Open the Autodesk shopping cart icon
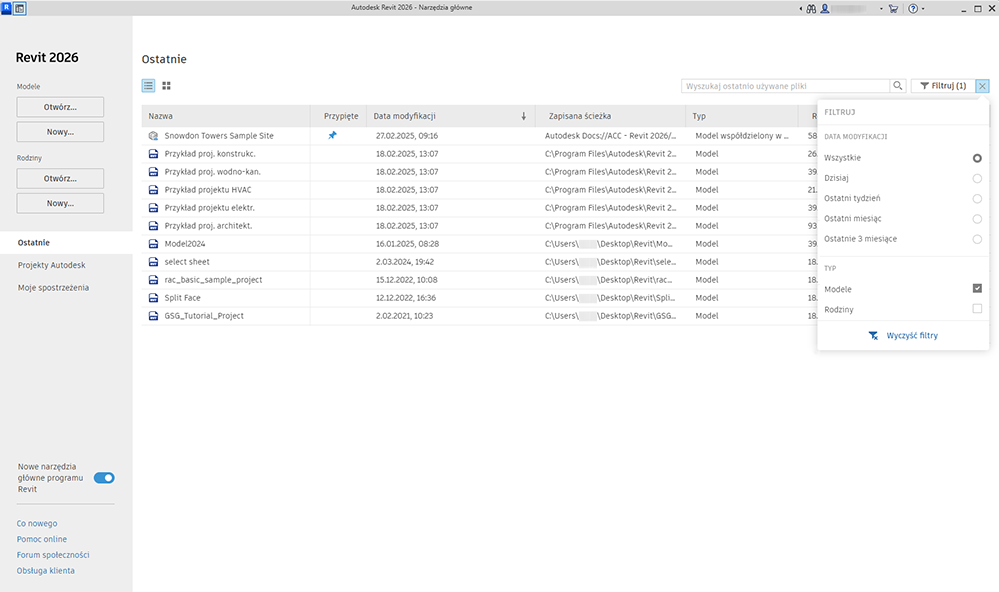The height and width of the screenshot is (592, 999). [893, 9]
